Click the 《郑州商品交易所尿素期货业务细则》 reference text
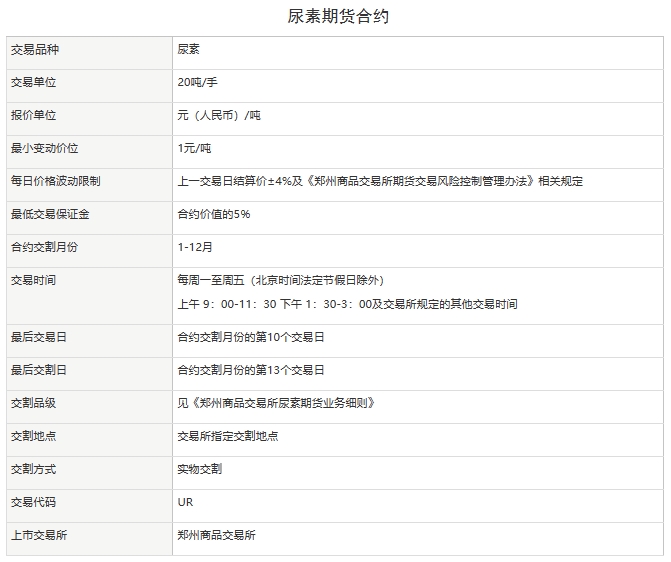This screenshot has width=671, height=562. pos(276,403)
